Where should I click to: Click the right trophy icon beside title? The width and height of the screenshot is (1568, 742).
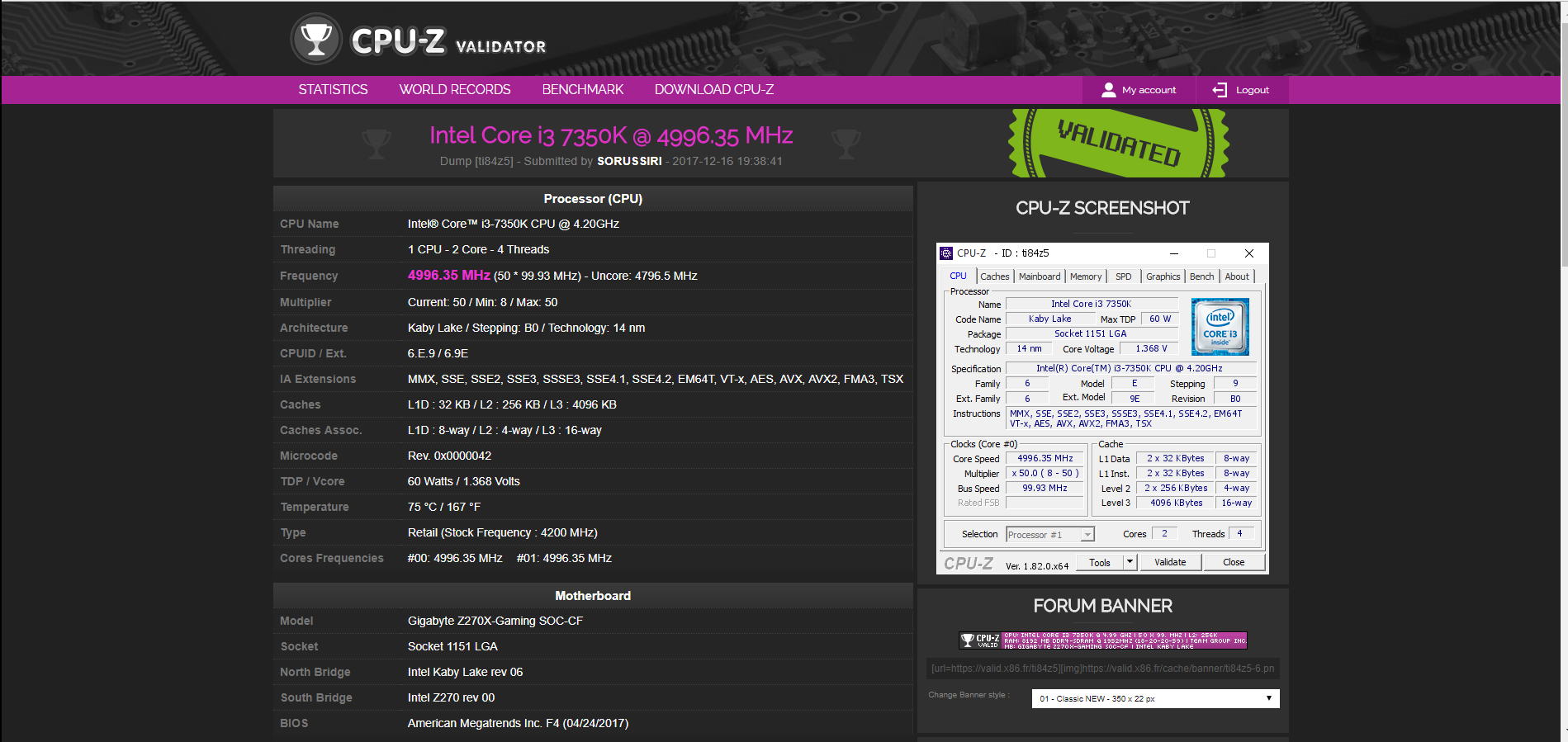pyautogui.click(x=846, y=144)
